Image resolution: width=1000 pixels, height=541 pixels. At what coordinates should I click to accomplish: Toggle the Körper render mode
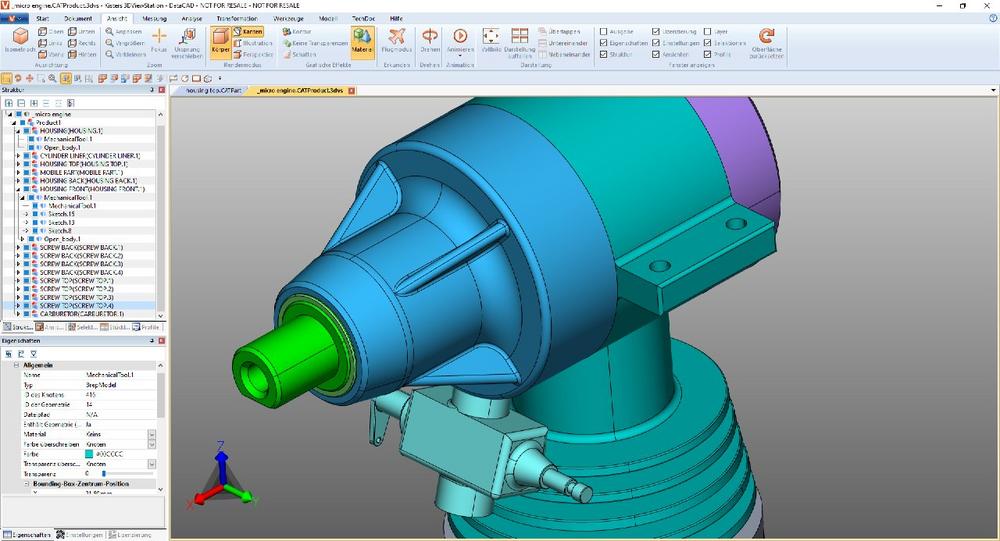click(x=220, y=40)
